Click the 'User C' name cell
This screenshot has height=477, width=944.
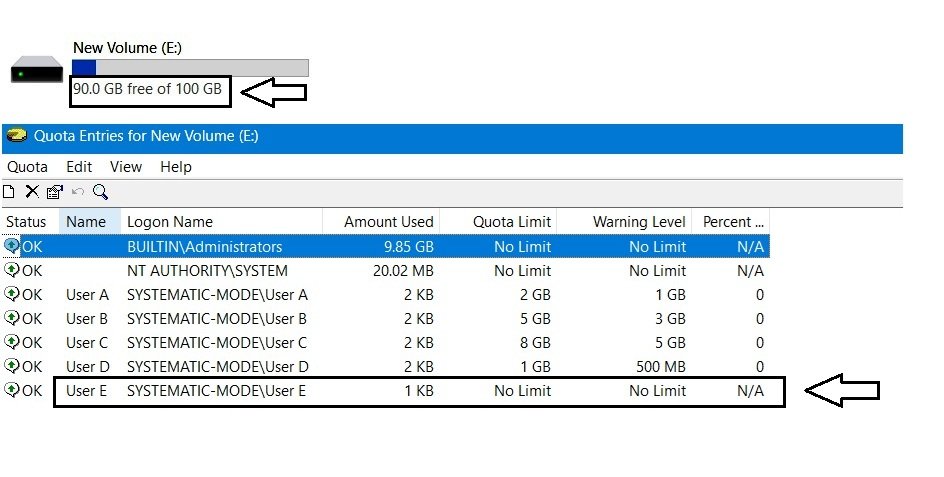[87, 343]
